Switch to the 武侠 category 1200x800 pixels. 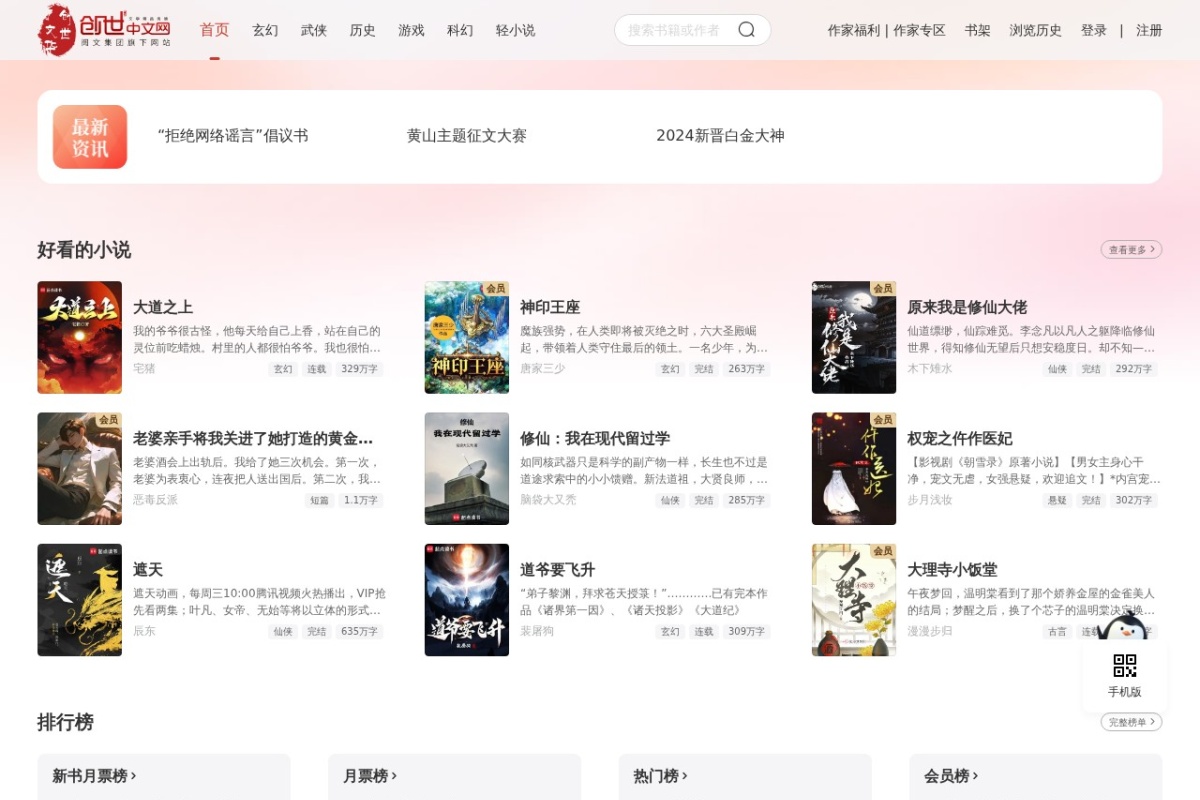(314, 30)
